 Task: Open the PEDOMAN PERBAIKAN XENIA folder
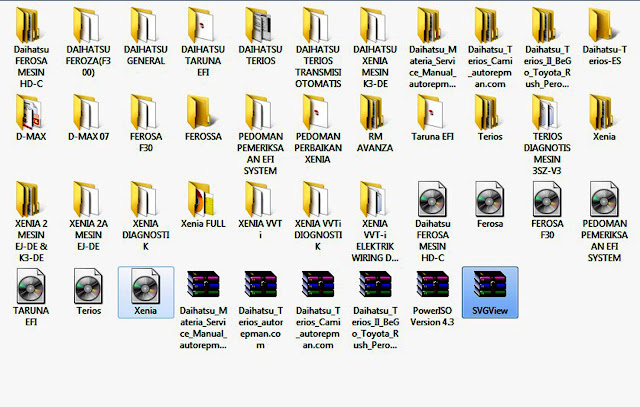(x=318, y=129)
